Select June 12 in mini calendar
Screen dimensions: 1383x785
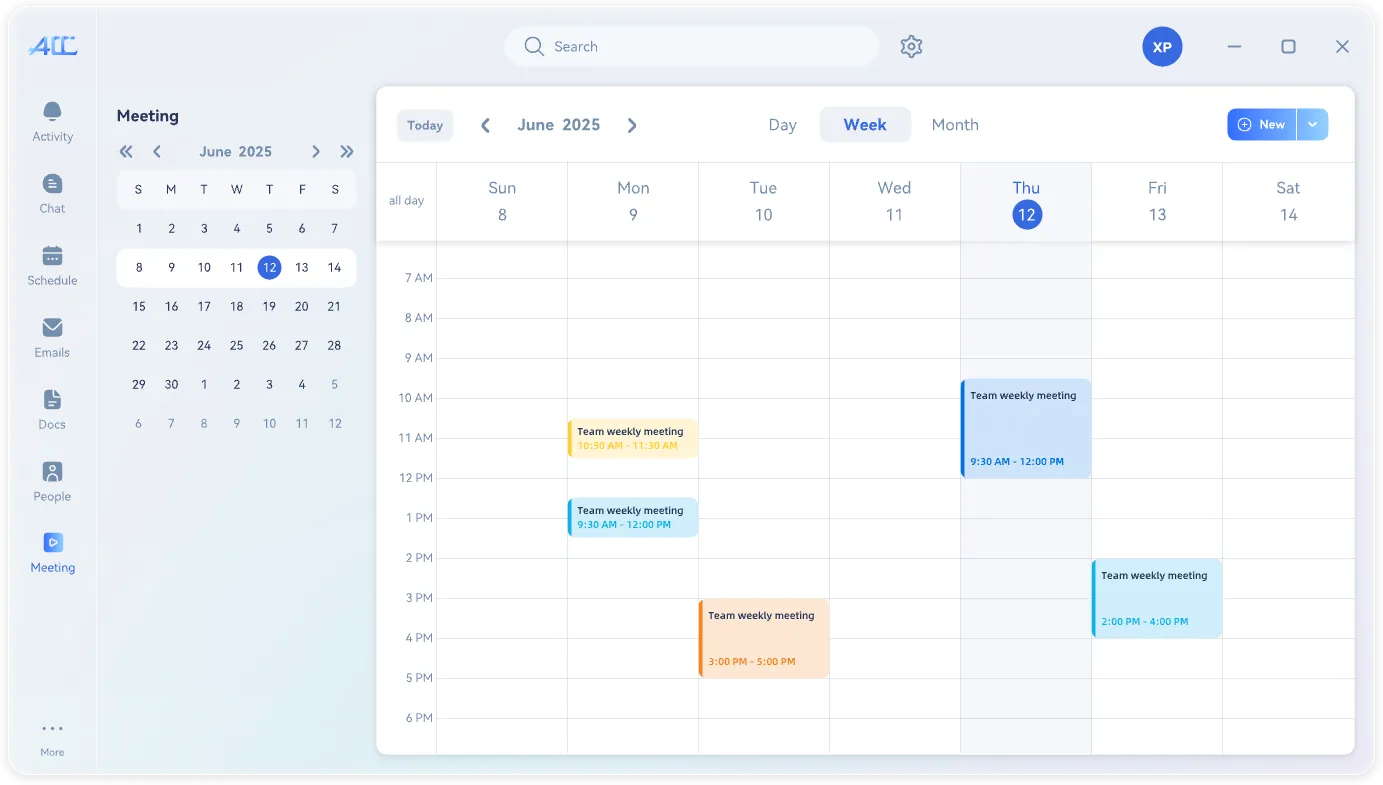click(x=269, y=267)
